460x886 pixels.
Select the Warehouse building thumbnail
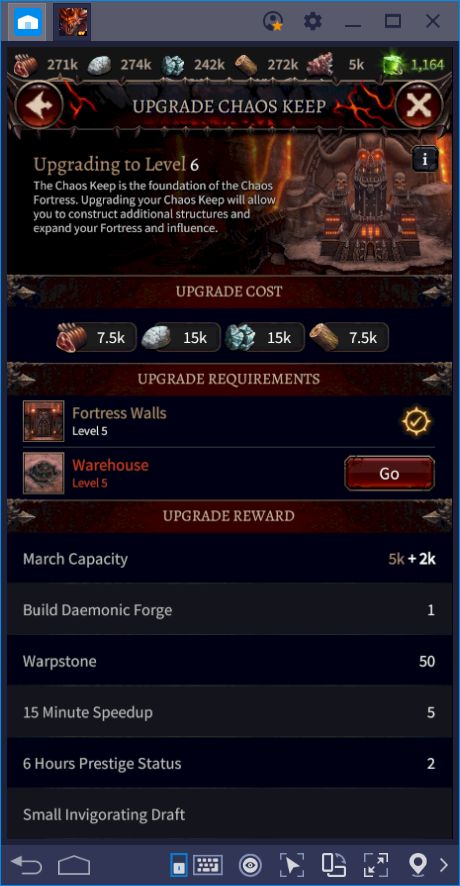click(44, 473)
